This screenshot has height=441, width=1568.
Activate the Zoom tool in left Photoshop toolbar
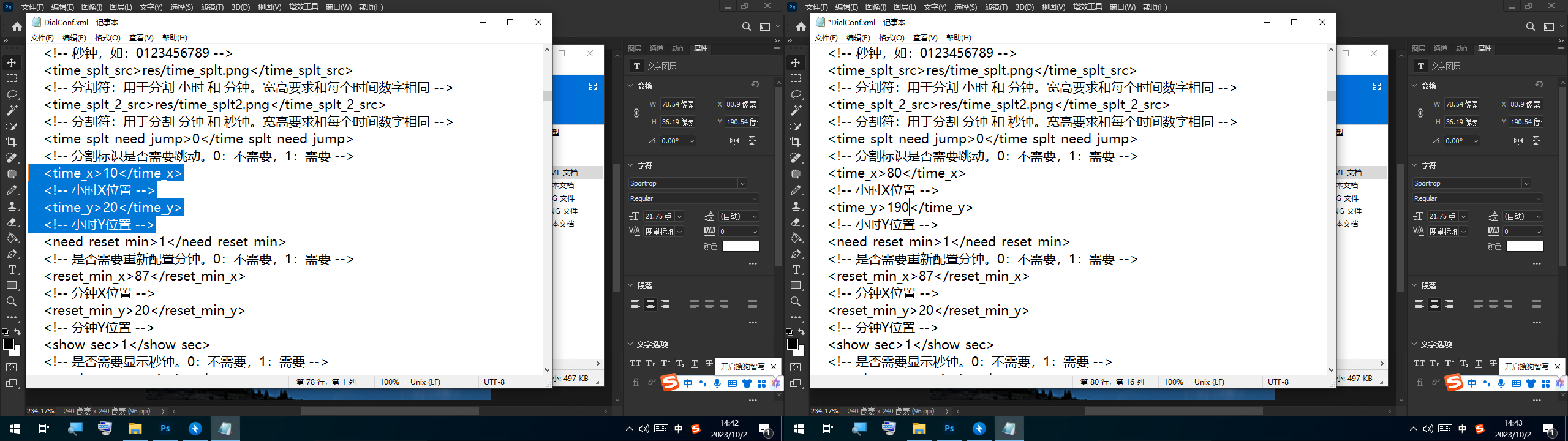(x=12, y=302)
